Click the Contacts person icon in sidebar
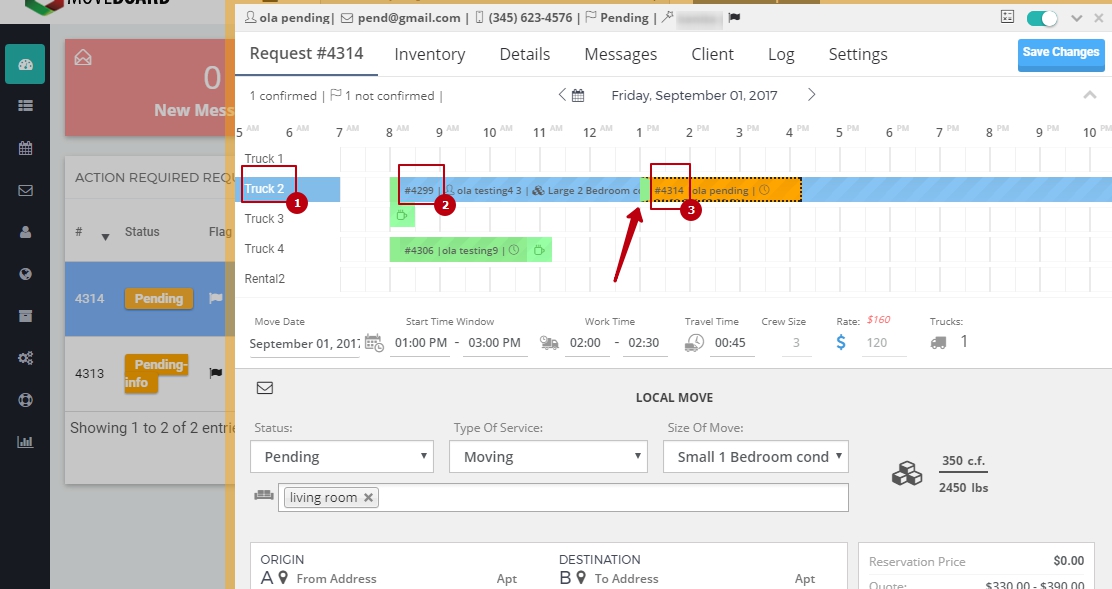Viewport: 1112px width, 589px height. click(24, 230)
